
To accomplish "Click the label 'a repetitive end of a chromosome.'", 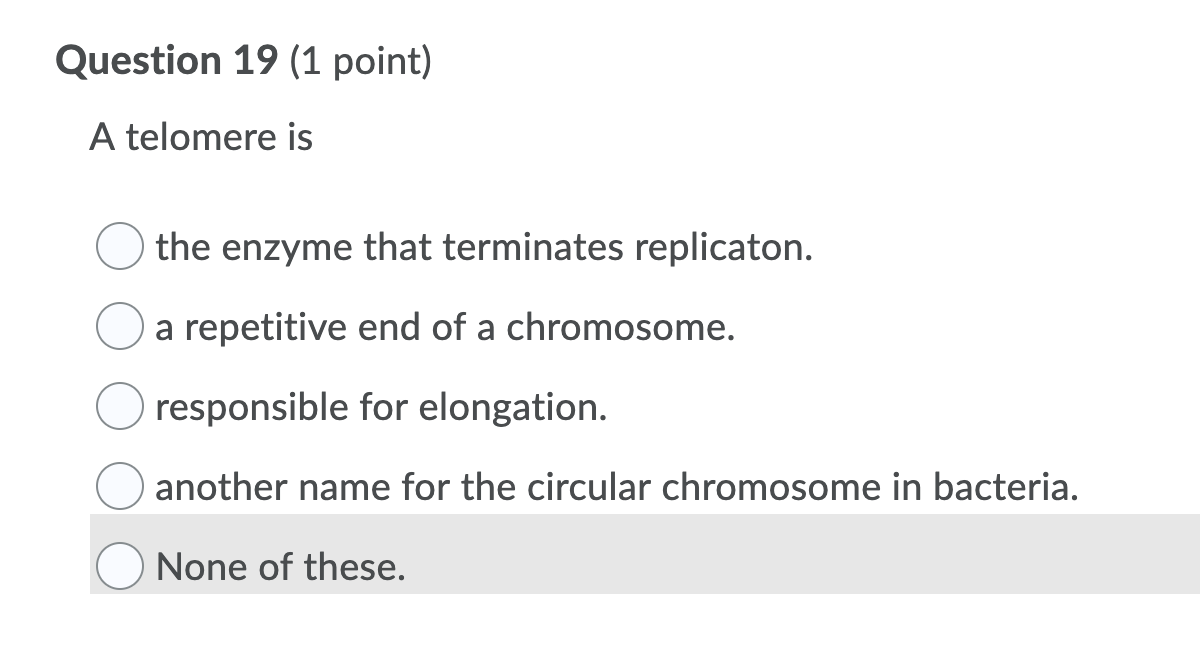I will pyautogui.click(x=446, y=328).
